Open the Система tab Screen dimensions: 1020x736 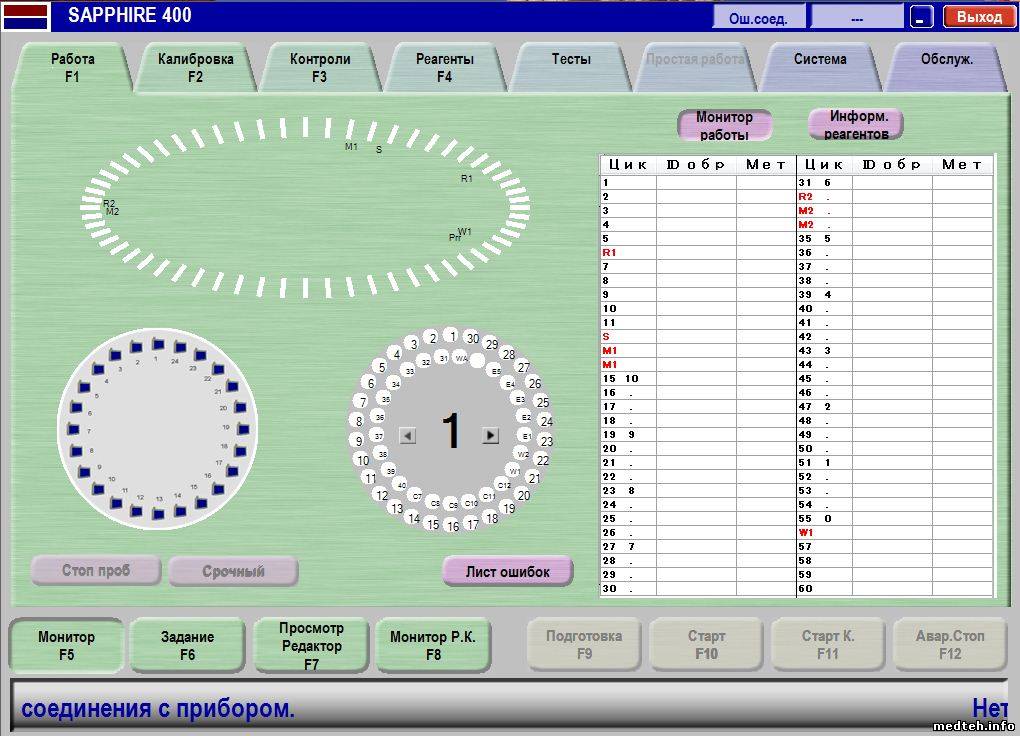pos(820,59)
